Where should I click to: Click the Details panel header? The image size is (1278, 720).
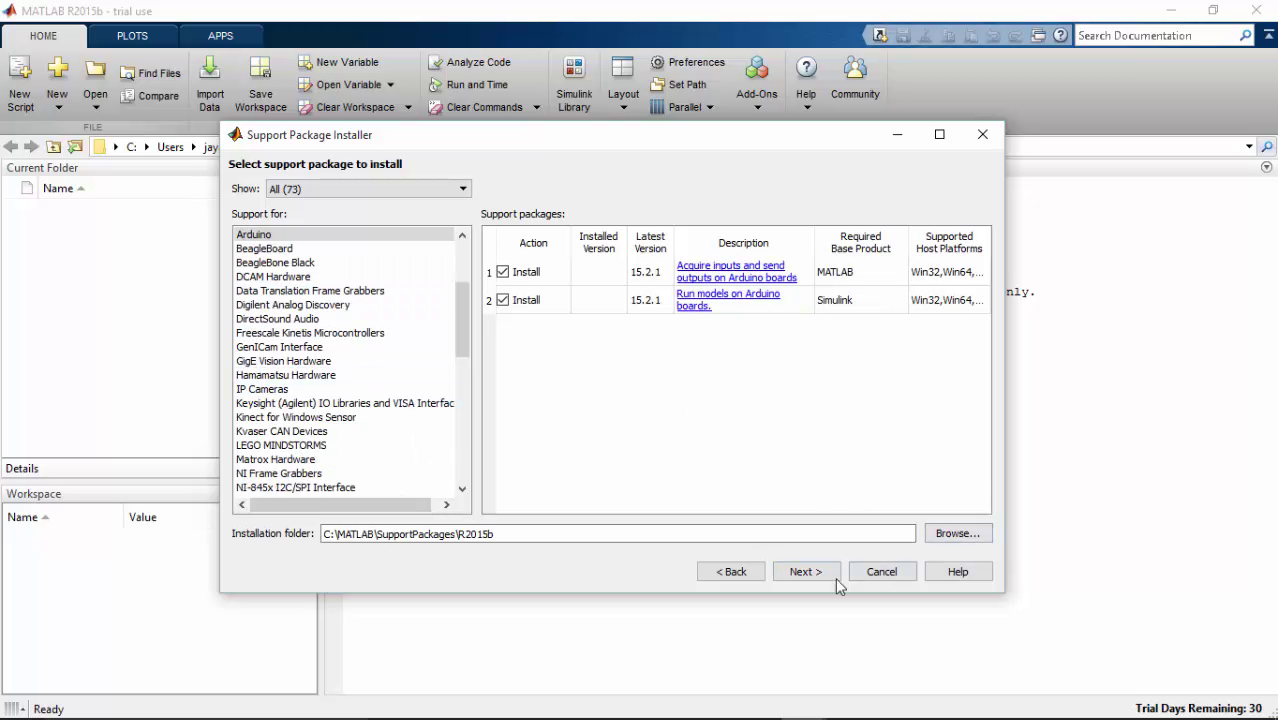click(x=110, y=468)
